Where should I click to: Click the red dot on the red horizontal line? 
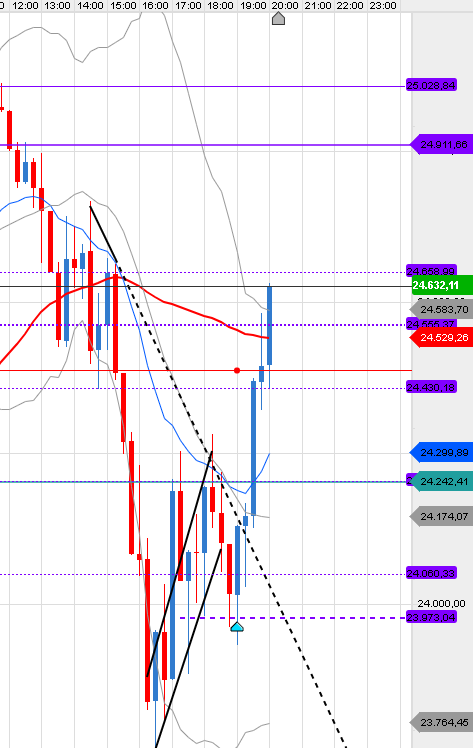237,370
